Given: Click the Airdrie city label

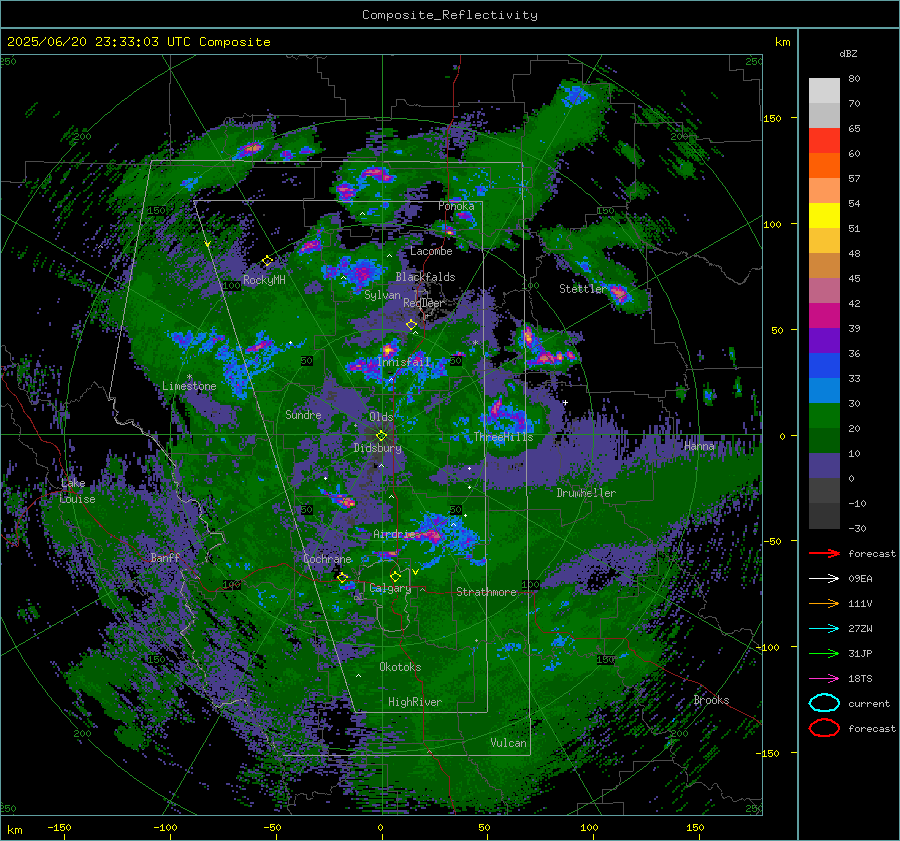Looking at the screenshot, I should pos(394,534).
